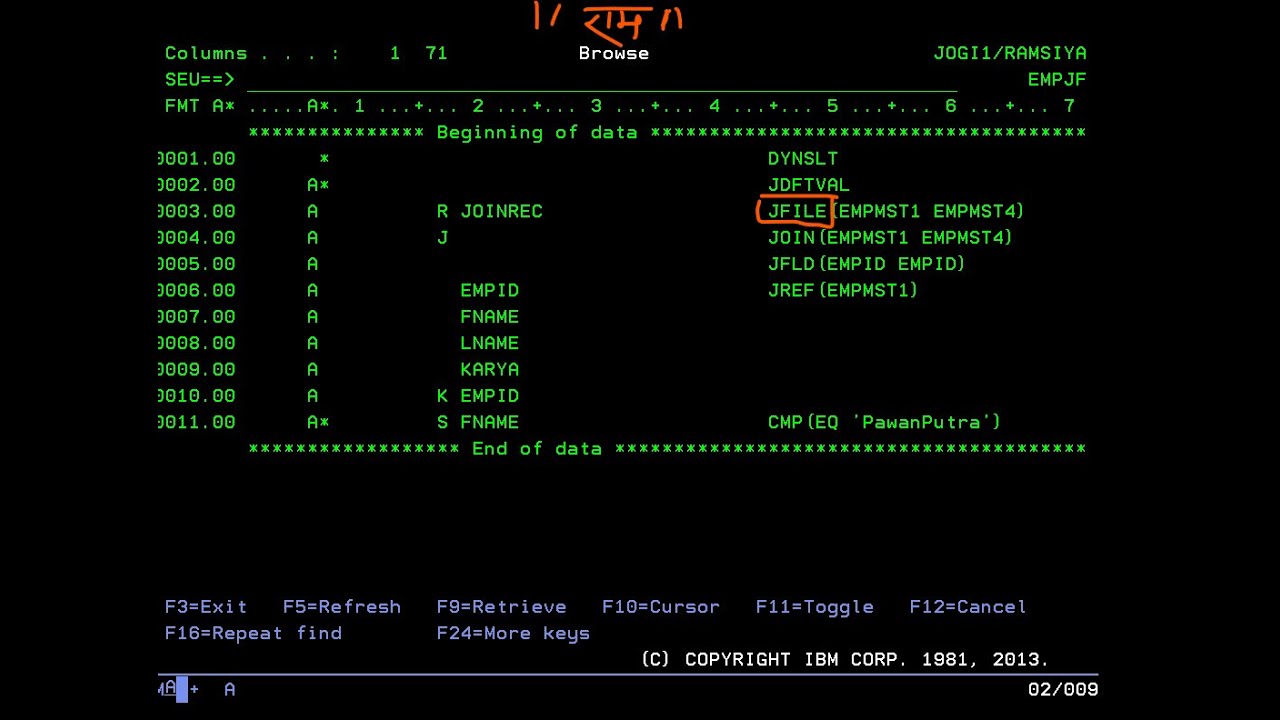
Task: Select sequence number 0009.00
Action: pyautogui.click(x=197, y=370)
